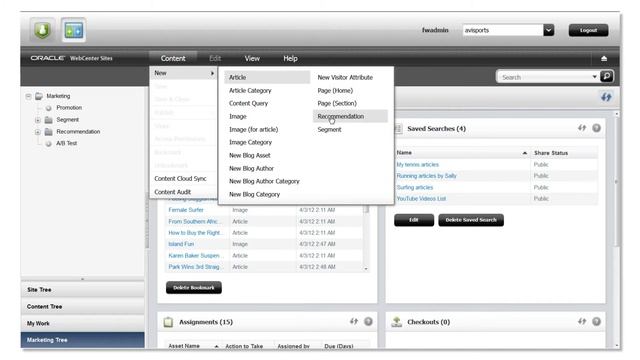Collapse the Marketing tree node
The height and width of the screenshot is (360, 640).
click(x=28, y=96)
